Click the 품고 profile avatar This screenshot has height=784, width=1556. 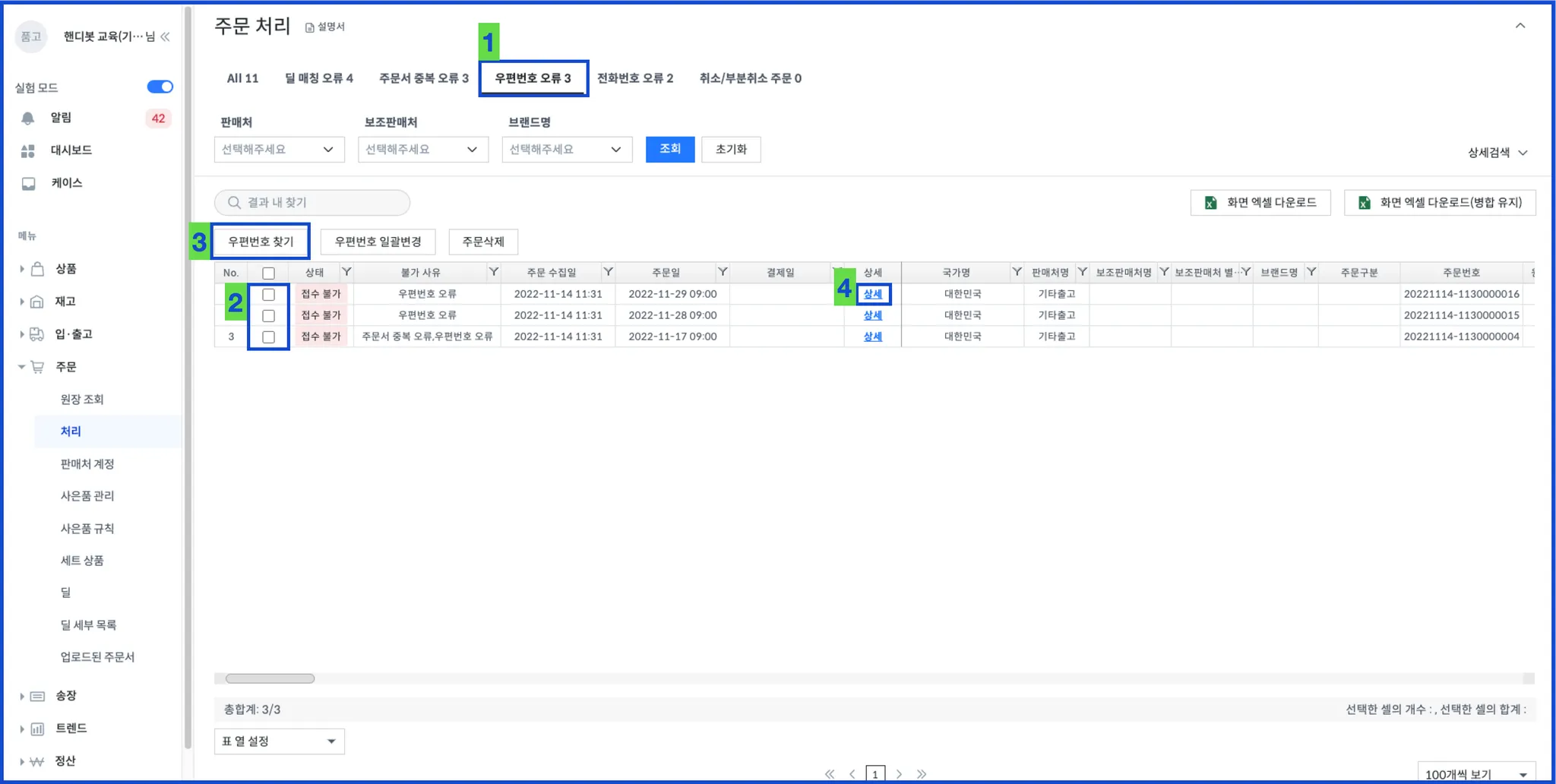pos(31,36)
